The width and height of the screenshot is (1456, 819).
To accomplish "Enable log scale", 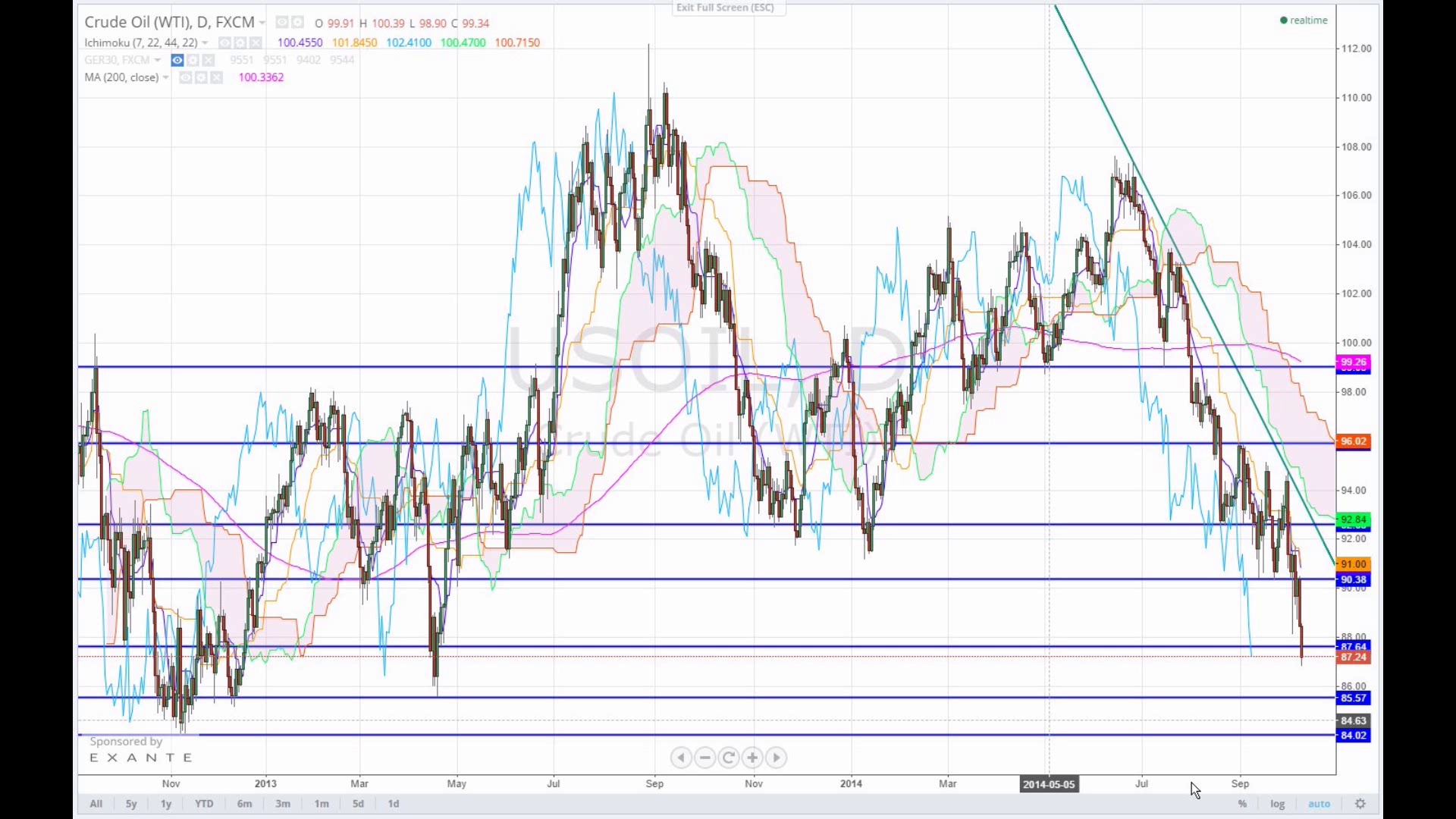I will (1277, 804).
